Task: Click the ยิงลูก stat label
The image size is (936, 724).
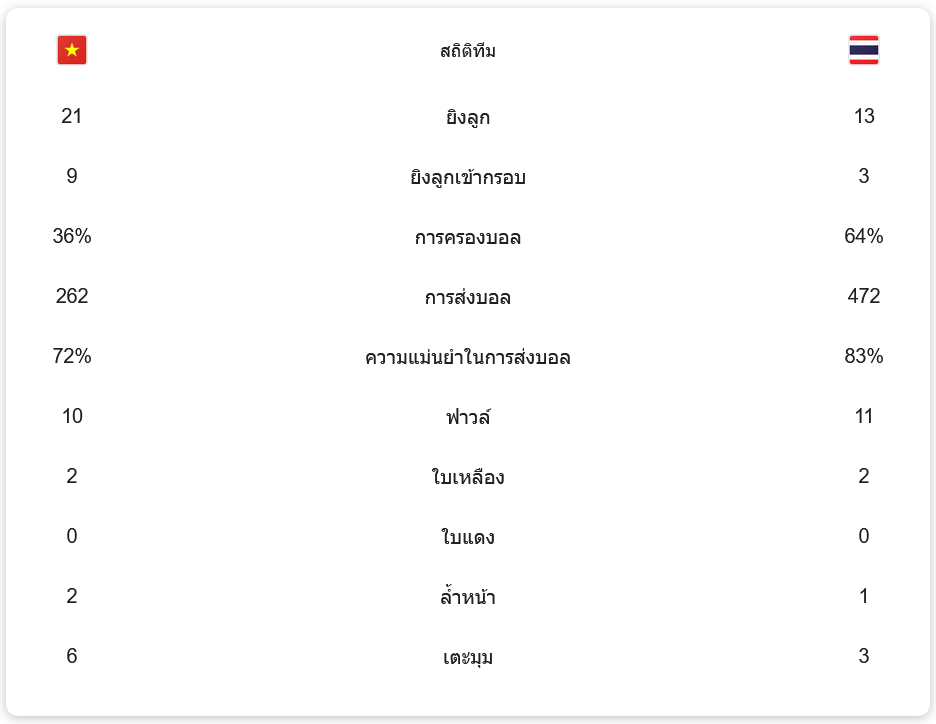Action: [468, 118]
